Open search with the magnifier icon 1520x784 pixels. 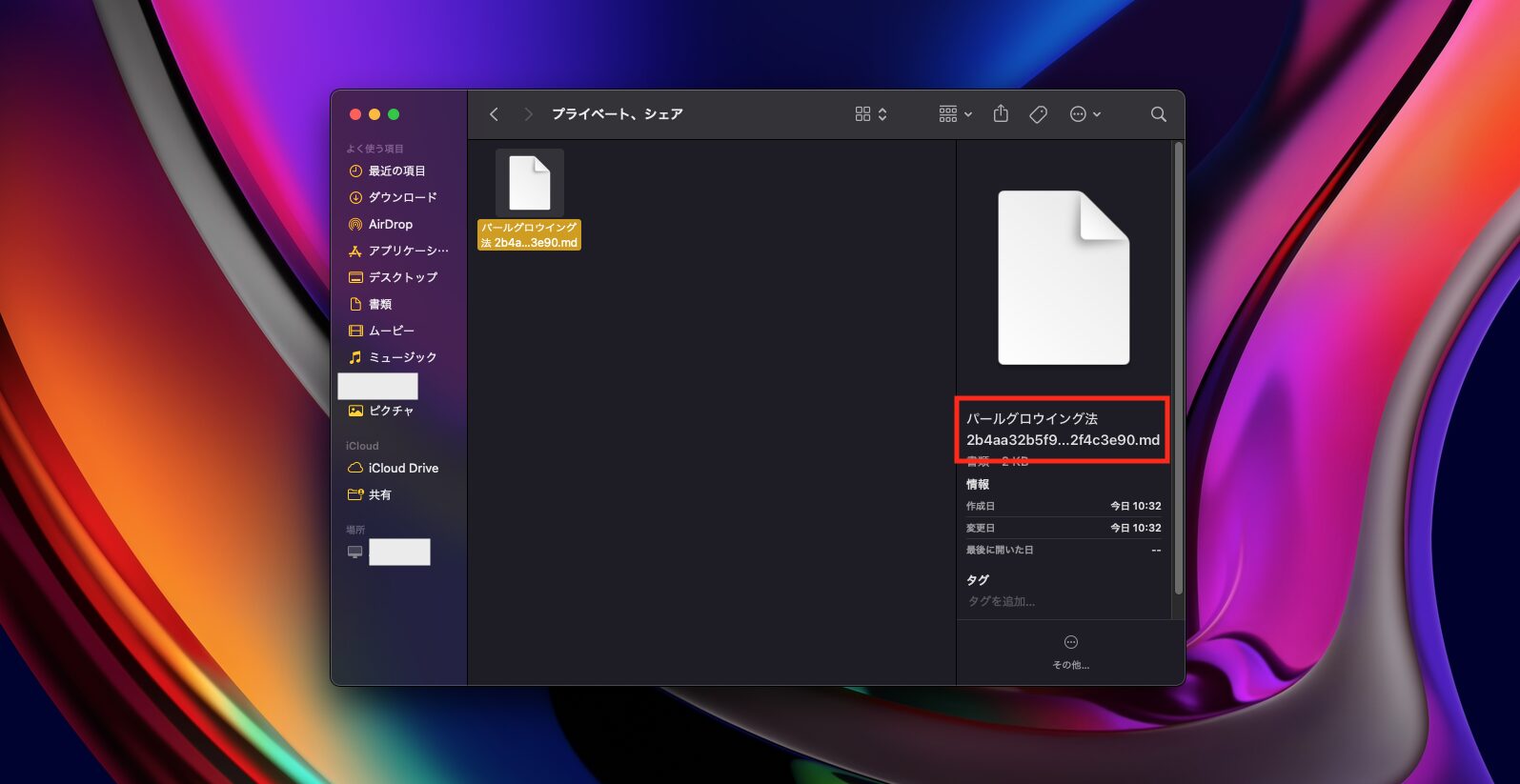click(x=1159, y=114)
